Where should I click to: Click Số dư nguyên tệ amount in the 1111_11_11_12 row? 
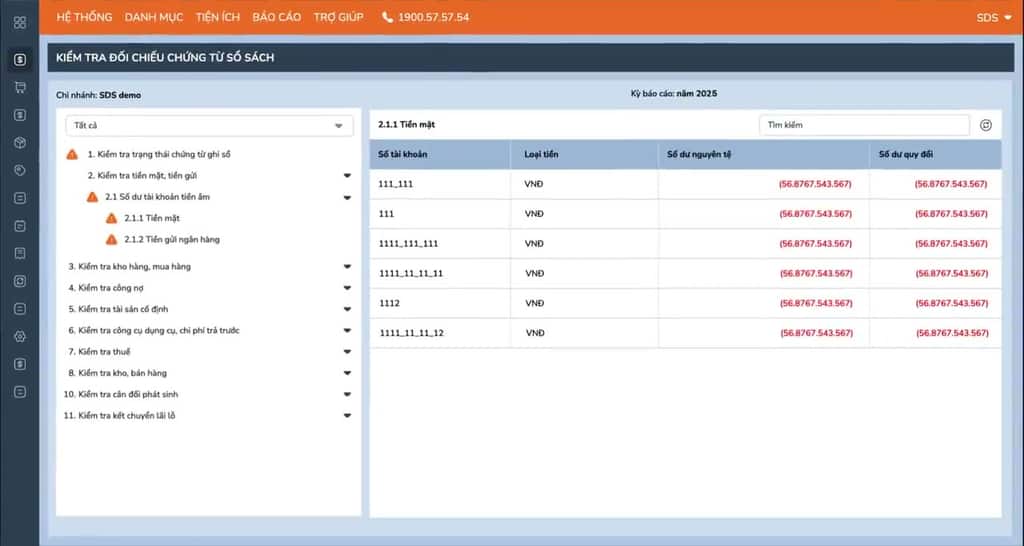pyautogui.click(x=816, y=333)
